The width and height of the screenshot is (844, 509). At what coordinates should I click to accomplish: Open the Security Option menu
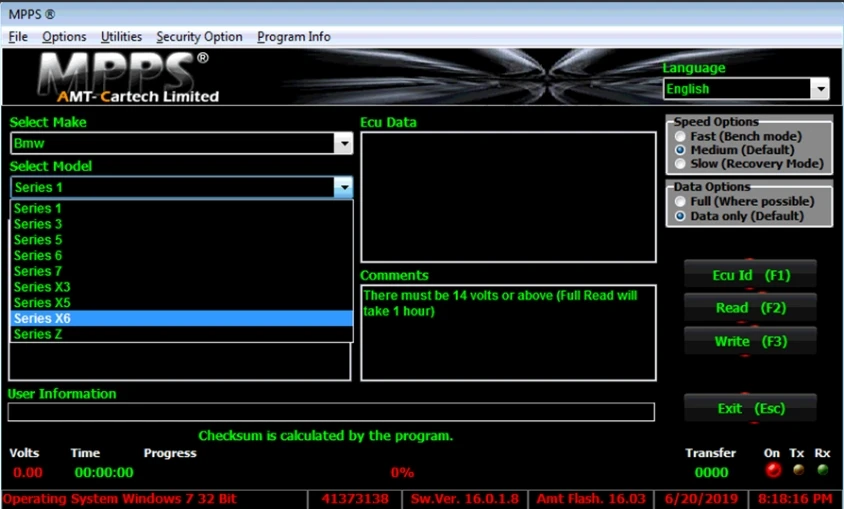[199, 37]
